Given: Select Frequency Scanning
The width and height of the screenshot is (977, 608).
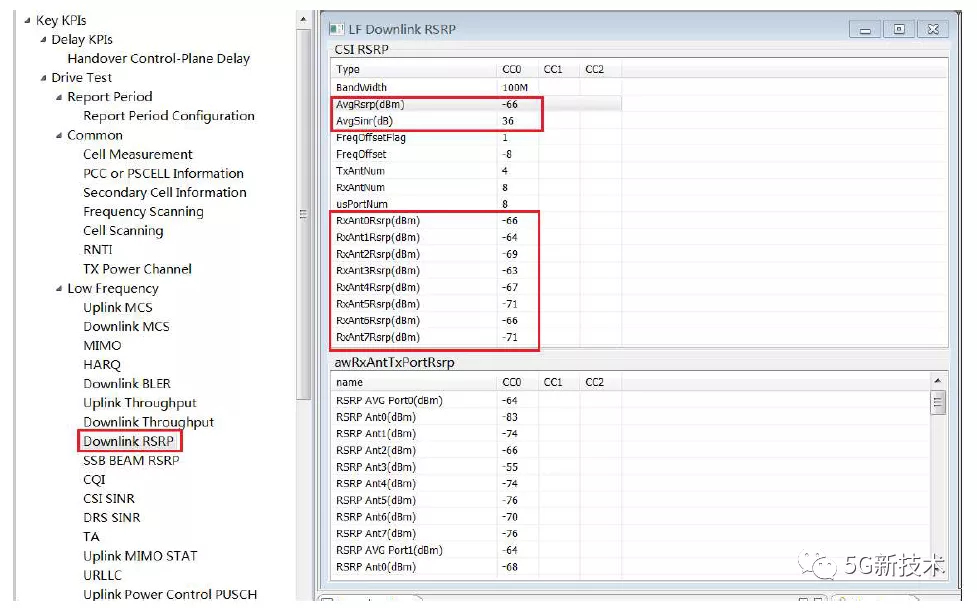Looking at the screenshot, I should [x=143, y=212].
